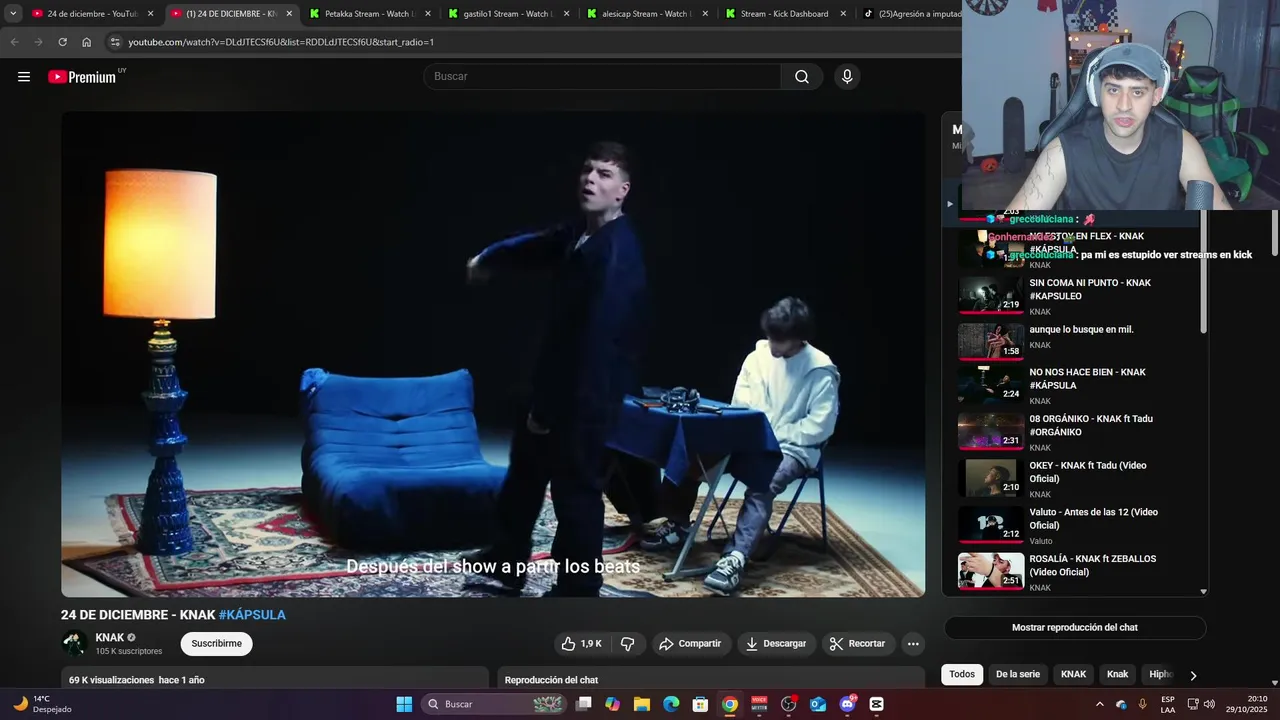Expand the Chrome tab search dropdown
The height and width of the screenshot is (720, 1280).
[13, 14]
